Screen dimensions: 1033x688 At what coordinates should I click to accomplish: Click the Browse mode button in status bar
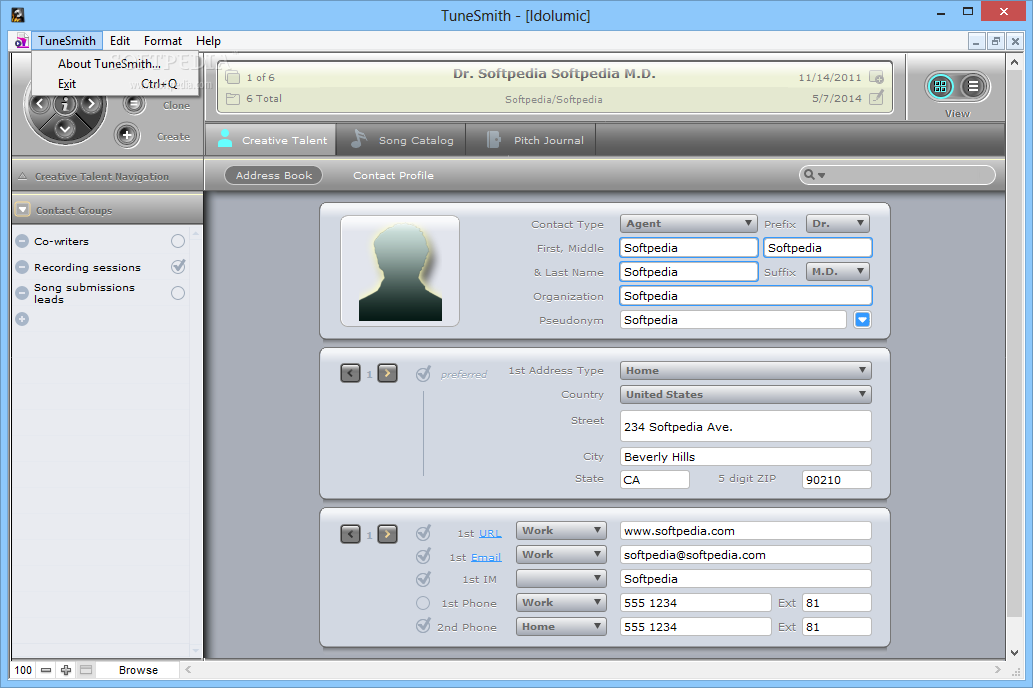(x=138, y=670)
